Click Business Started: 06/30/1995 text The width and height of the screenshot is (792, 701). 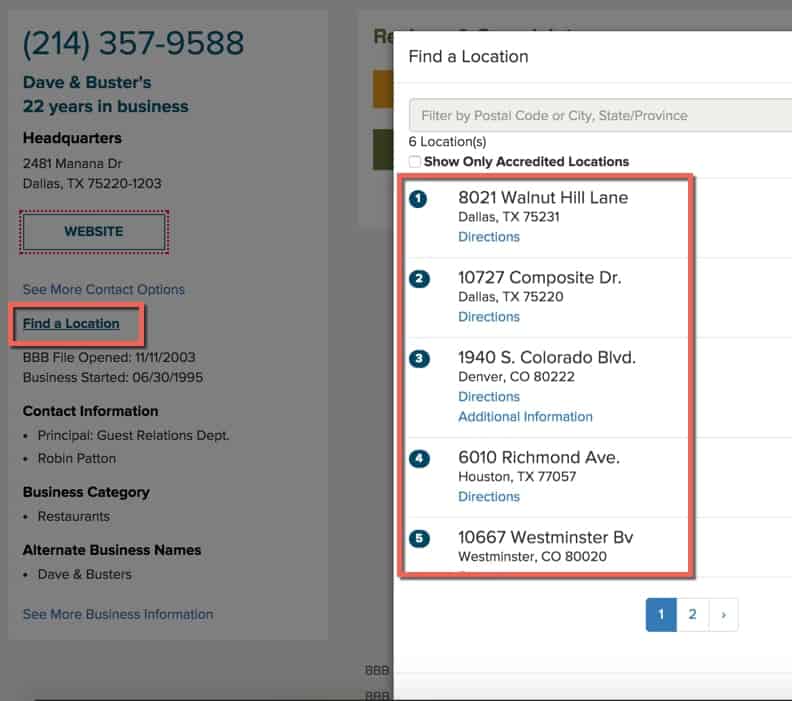tap(113, 377)
